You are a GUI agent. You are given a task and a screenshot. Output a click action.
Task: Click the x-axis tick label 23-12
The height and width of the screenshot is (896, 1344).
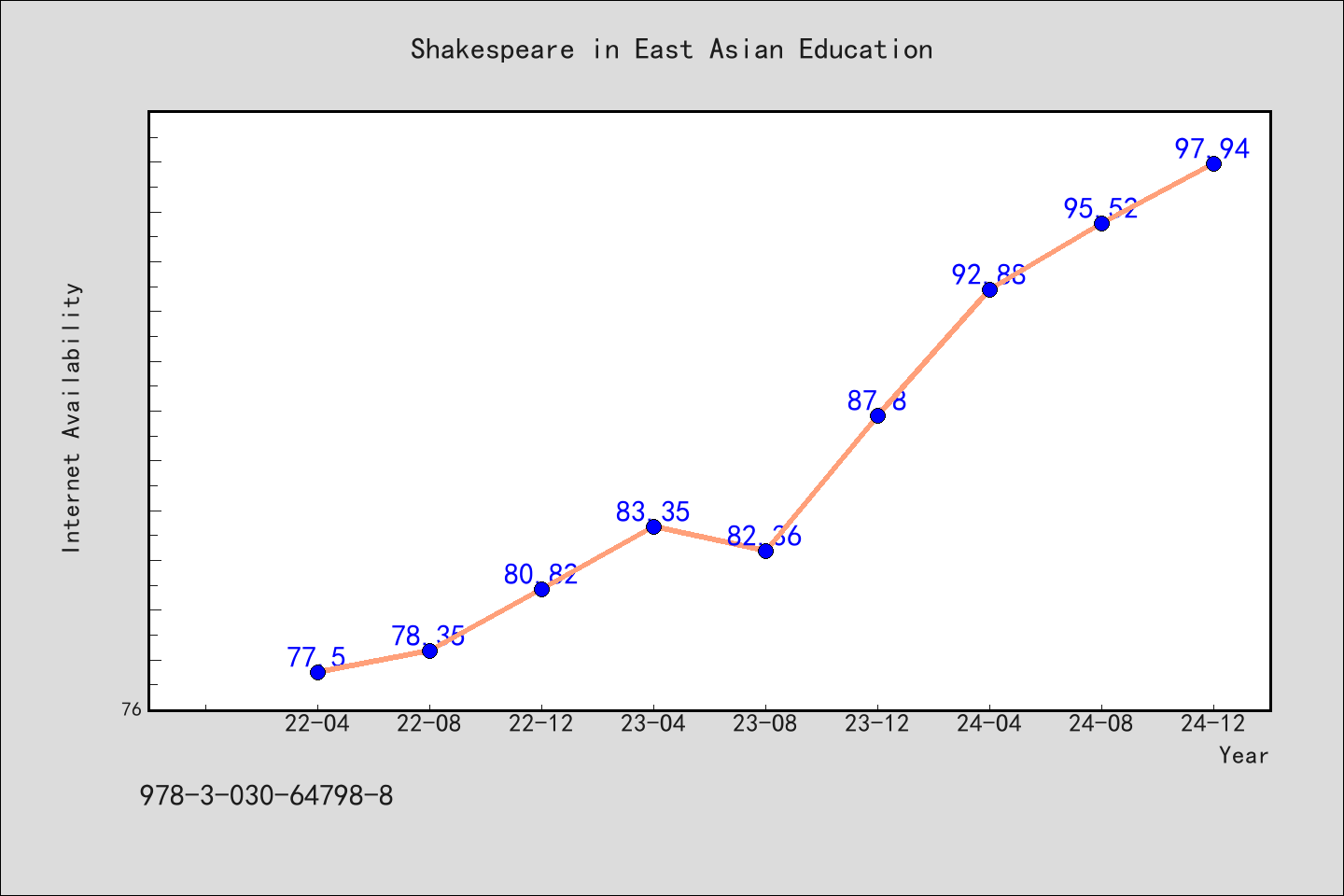coord(877,723)
